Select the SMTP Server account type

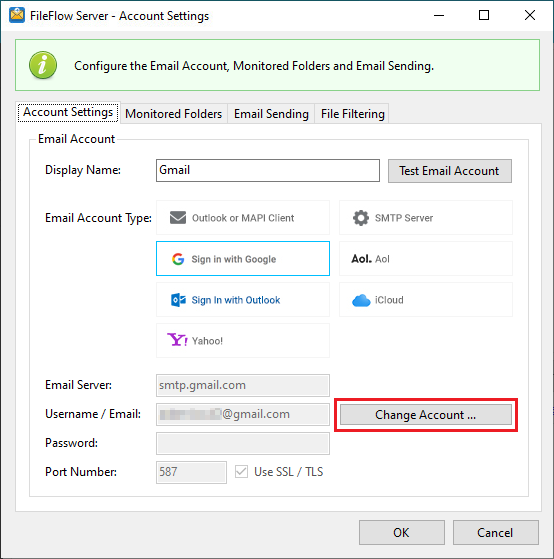426,217
